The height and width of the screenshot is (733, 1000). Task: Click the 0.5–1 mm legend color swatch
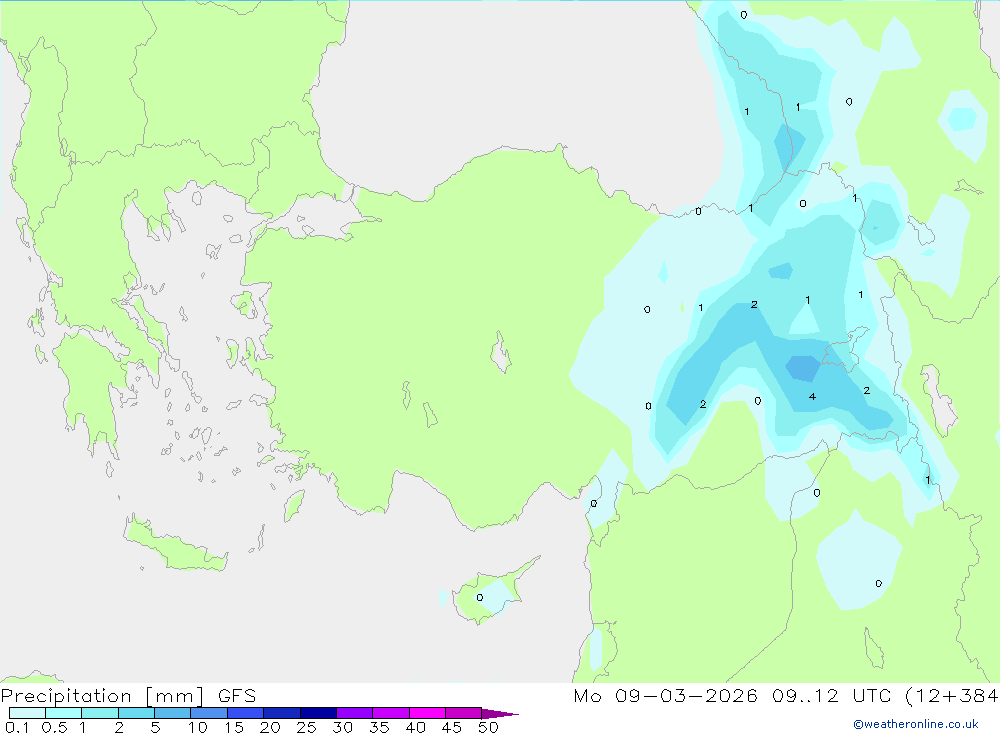tap(64, 713)
